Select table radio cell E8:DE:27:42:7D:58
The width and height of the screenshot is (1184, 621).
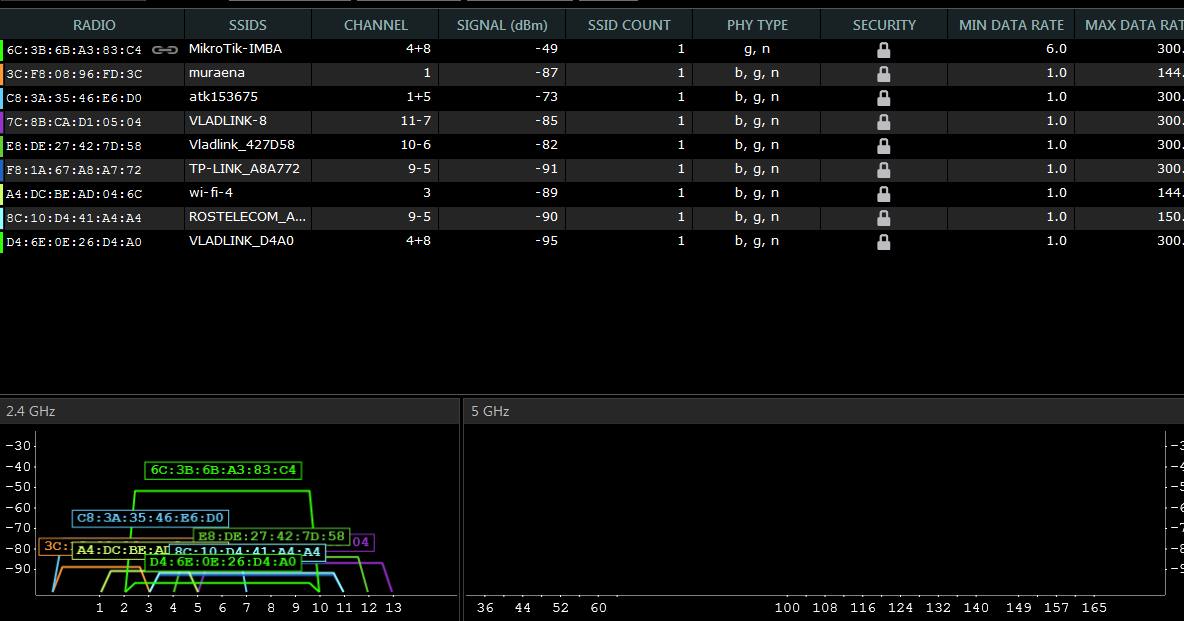point(74,146)
